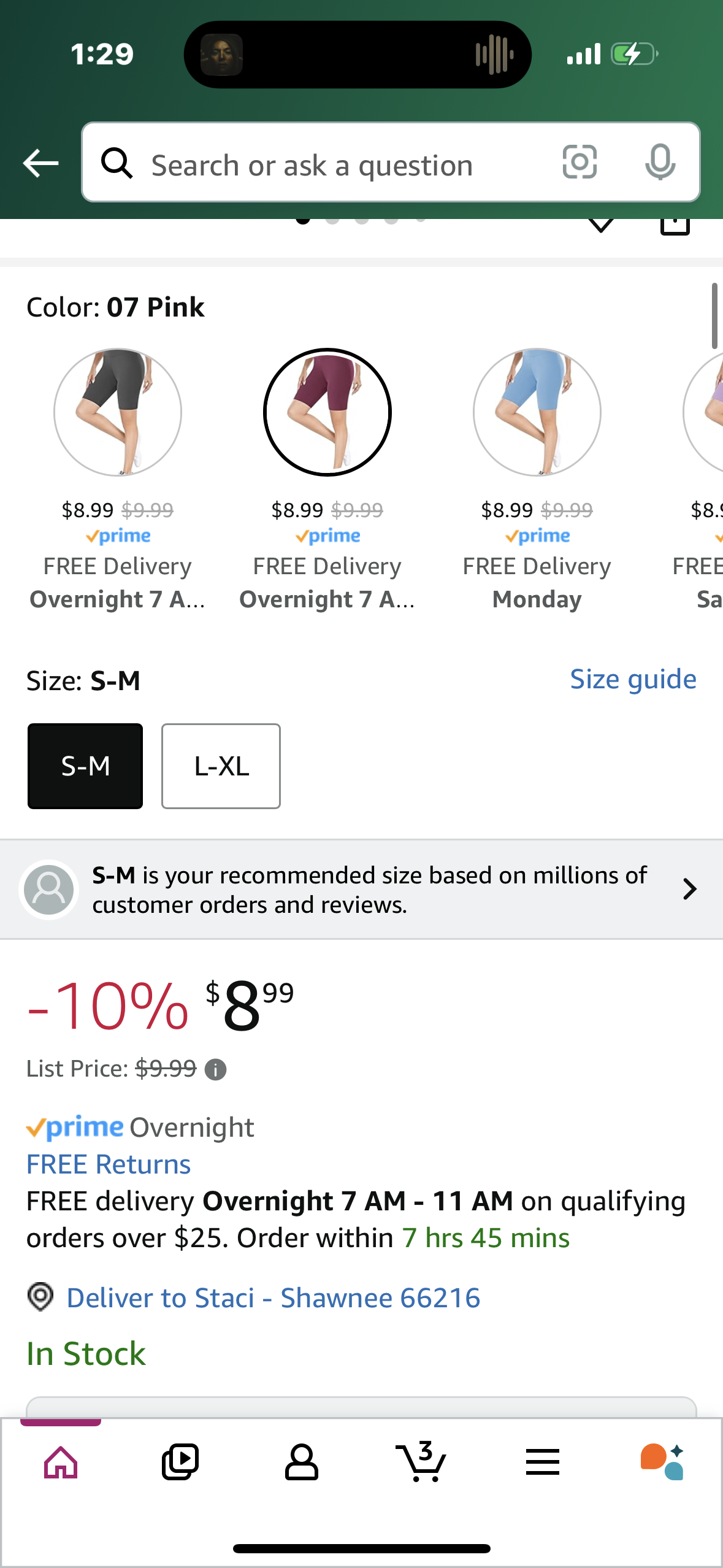Select the gray shorts color swatch
Image resolution: width=723 pixels, height=1568 pixels.
118,412
